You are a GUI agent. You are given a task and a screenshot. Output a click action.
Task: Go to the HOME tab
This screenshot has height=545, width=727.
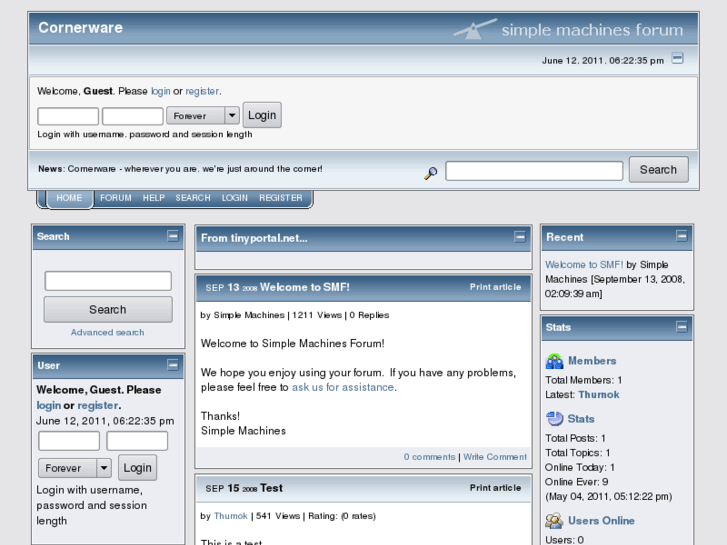[69, 198]
